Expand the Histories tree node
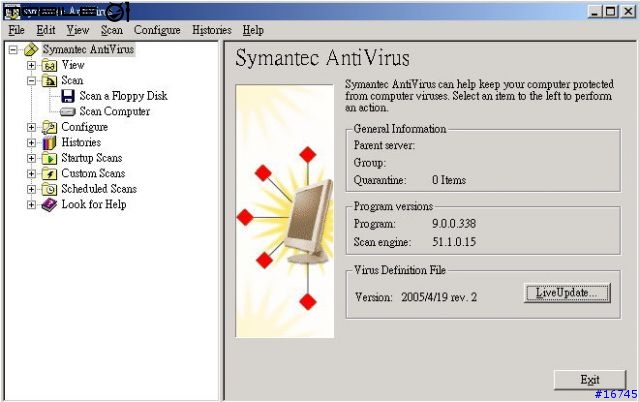 click(x=31, y=143)
